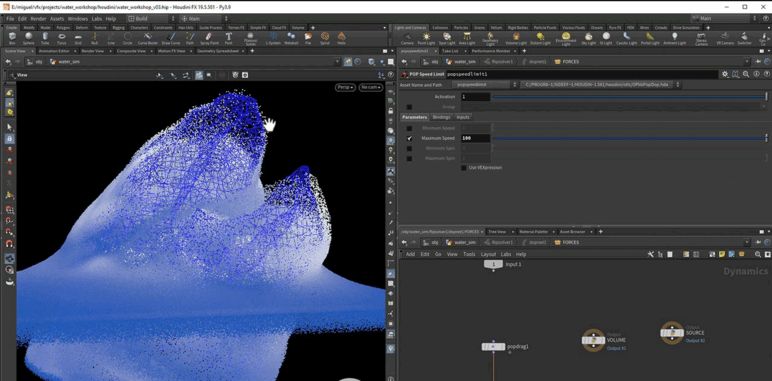Click the File shelf tool
772x381 pixels.
[x=308, y=38]
